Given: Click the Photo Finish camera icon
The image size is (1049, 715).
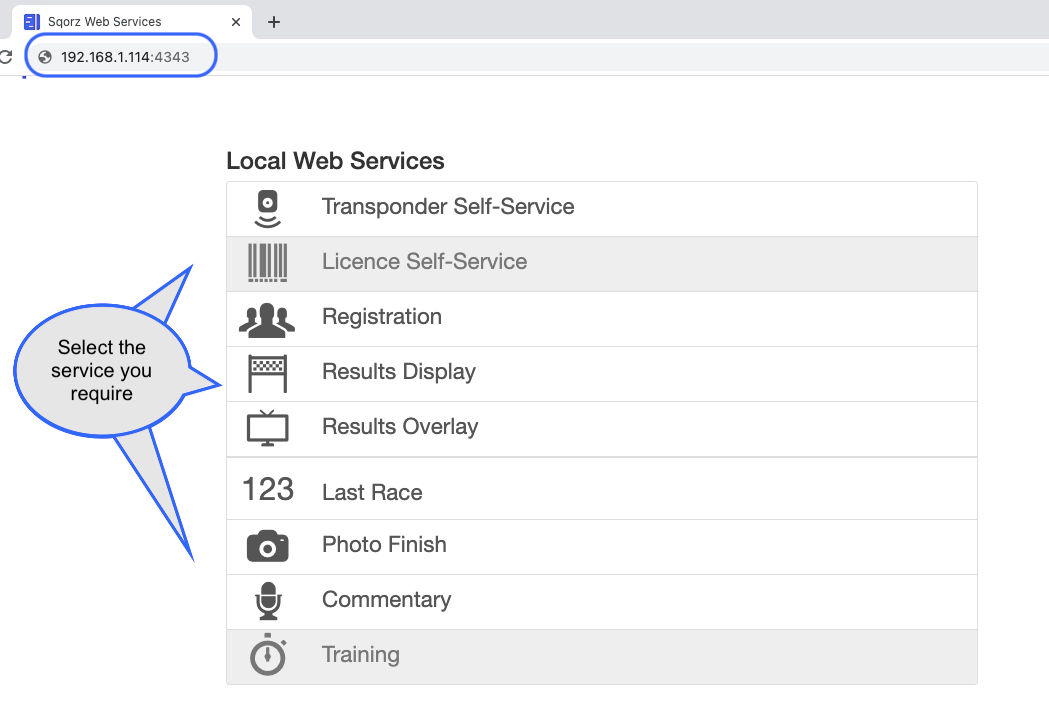Looking at the screenshot, I should (268, 546).
